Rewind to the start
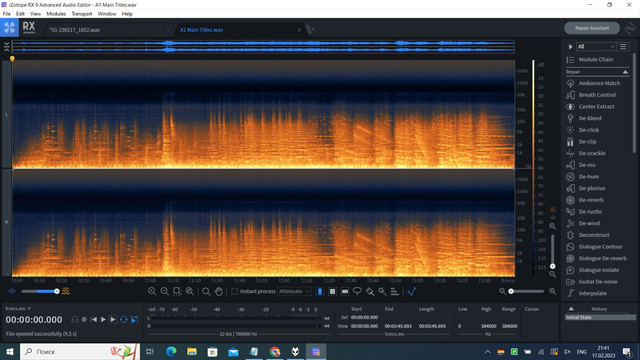This screenshot has height=360, width=640. coord(94,320)
